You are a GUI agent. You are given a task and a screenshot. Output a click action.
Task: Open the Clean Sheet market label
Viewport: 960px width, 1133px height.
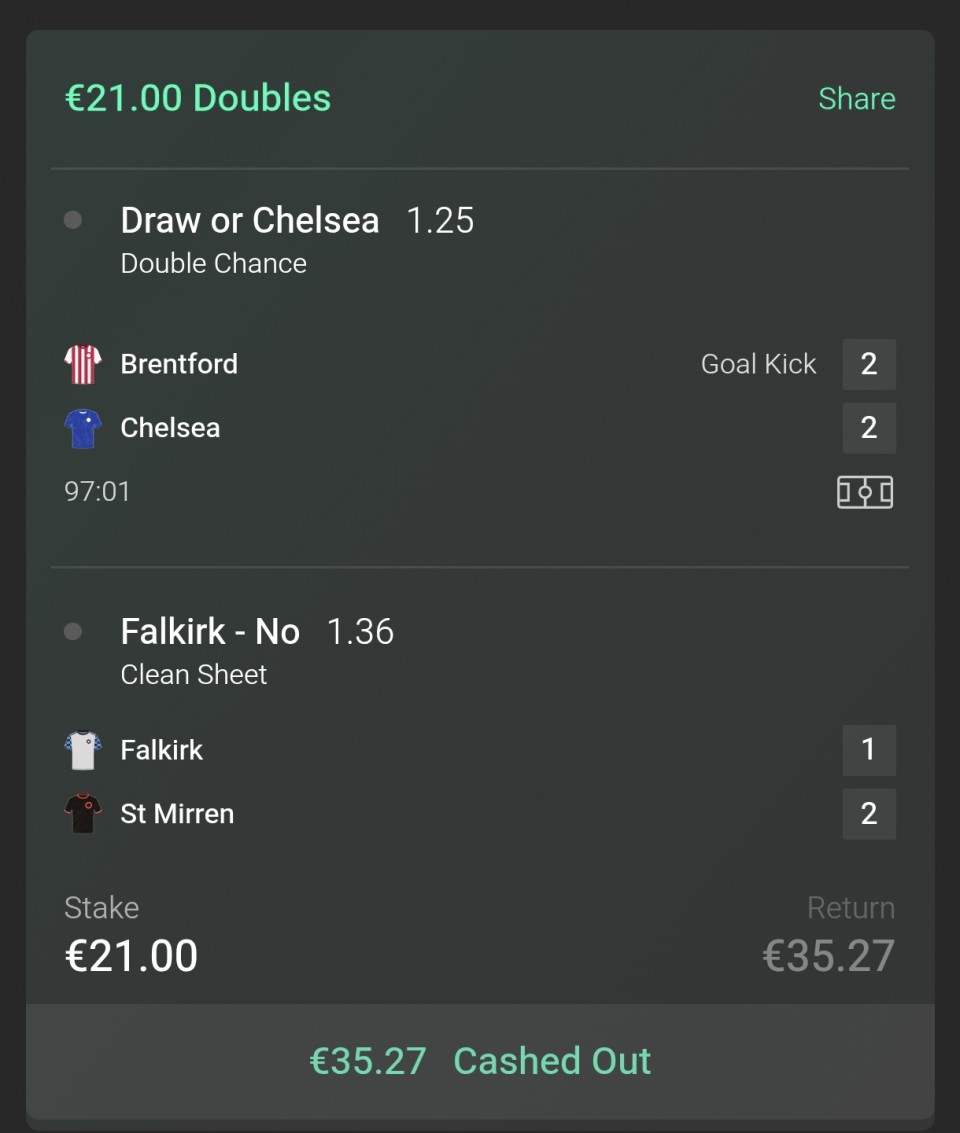pos(194,674)
